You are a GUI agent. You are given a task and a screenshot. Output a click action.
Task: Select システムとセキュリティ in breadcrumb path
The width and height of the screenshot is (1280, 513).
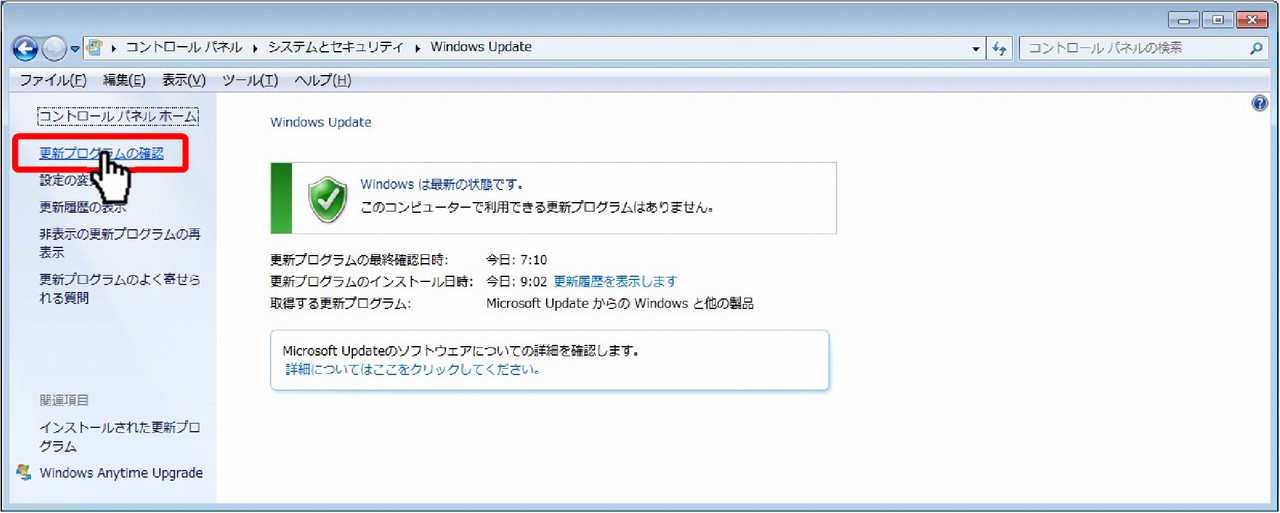tap(334, 47)
